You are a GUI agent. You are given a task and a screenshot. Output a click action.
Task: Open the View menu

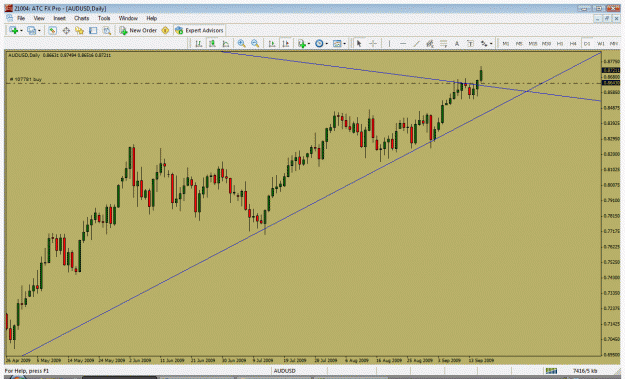point(39,18)
